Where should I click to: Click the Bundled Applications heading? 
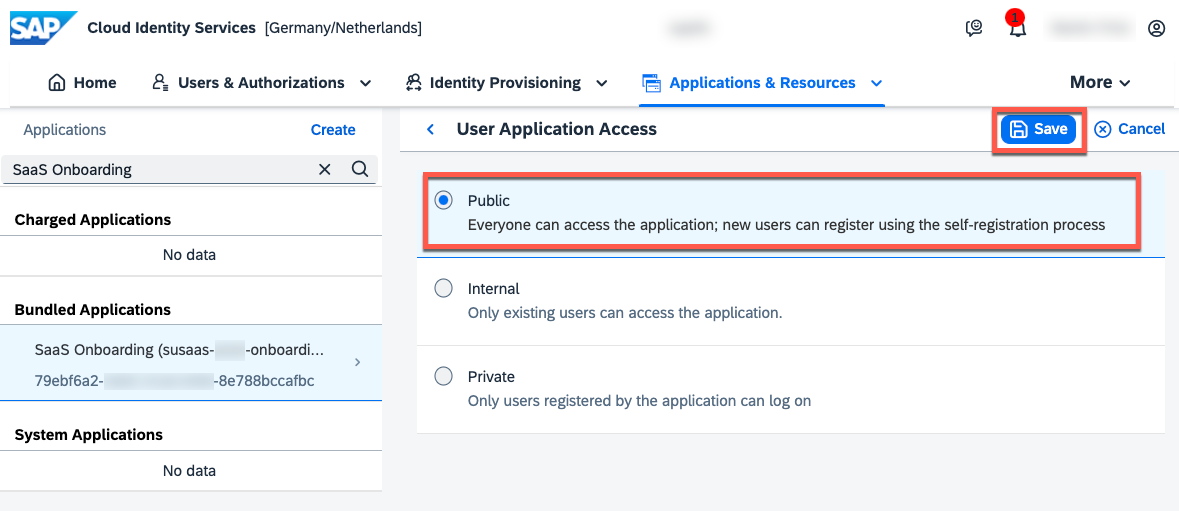[x=92, y=310]
